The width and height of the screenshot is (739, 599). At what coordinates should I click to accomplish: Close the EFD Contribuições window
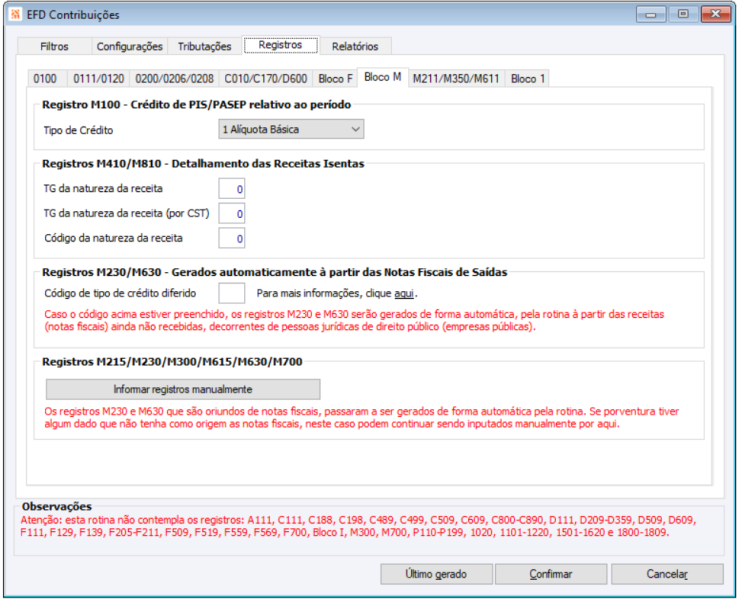click(715, 14)
